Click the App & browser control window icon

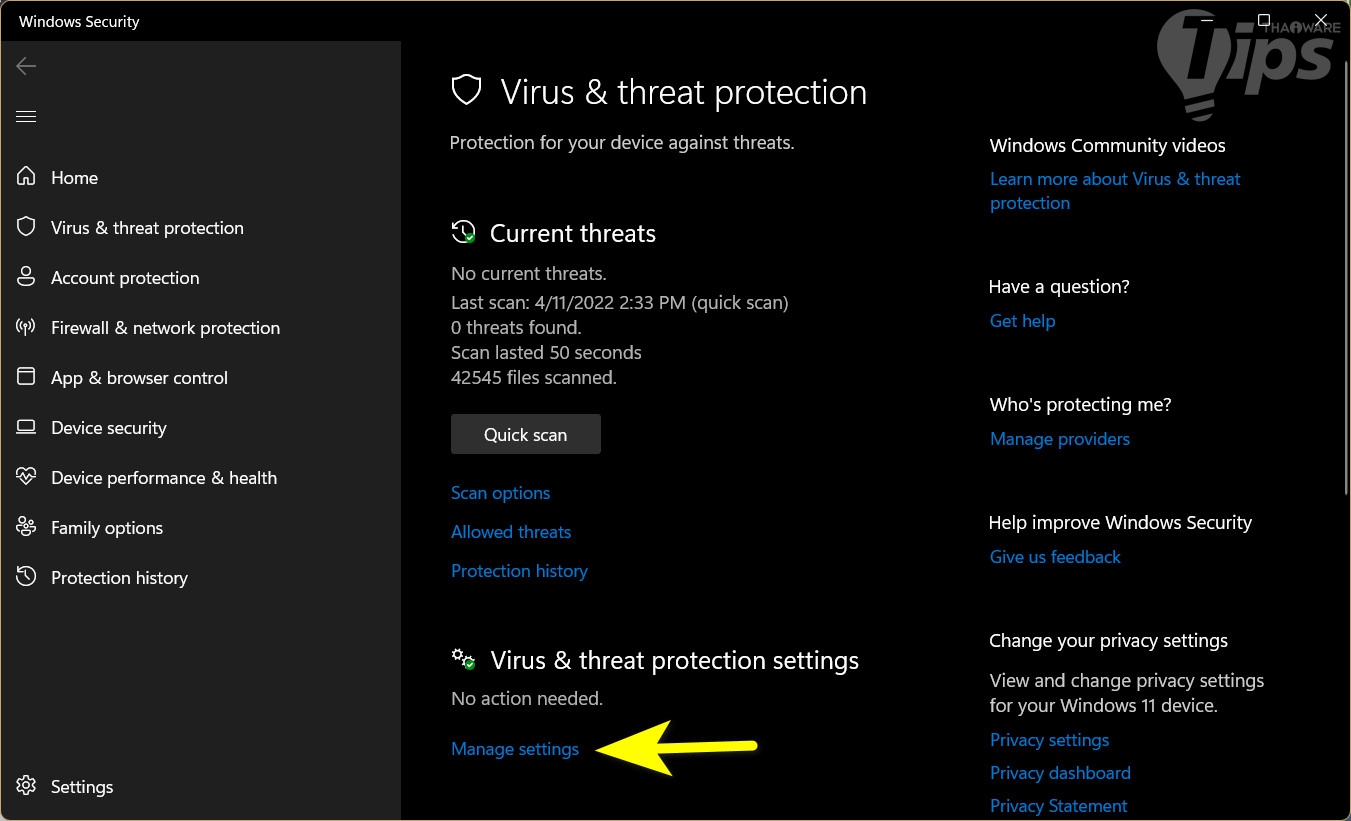click(26, 377)
